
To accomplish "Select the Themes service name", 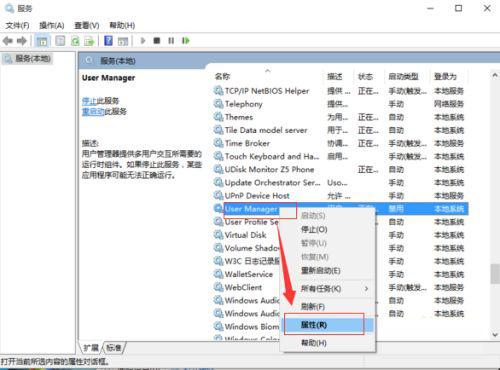I will pyautogui.click(x=239, y=117).
